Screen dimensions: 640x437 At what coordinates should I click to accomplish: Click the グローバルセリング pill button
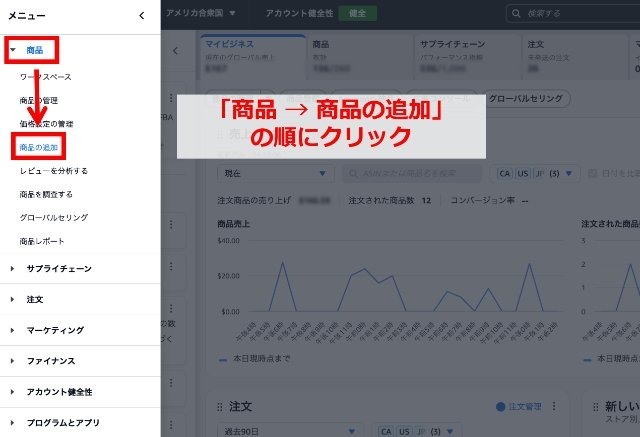526,98
